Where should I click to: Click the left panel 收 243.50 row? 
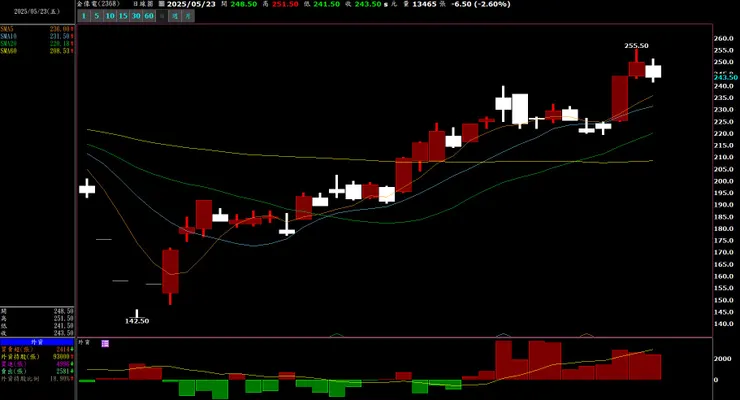pyautogui.click(x=37, y=333)
